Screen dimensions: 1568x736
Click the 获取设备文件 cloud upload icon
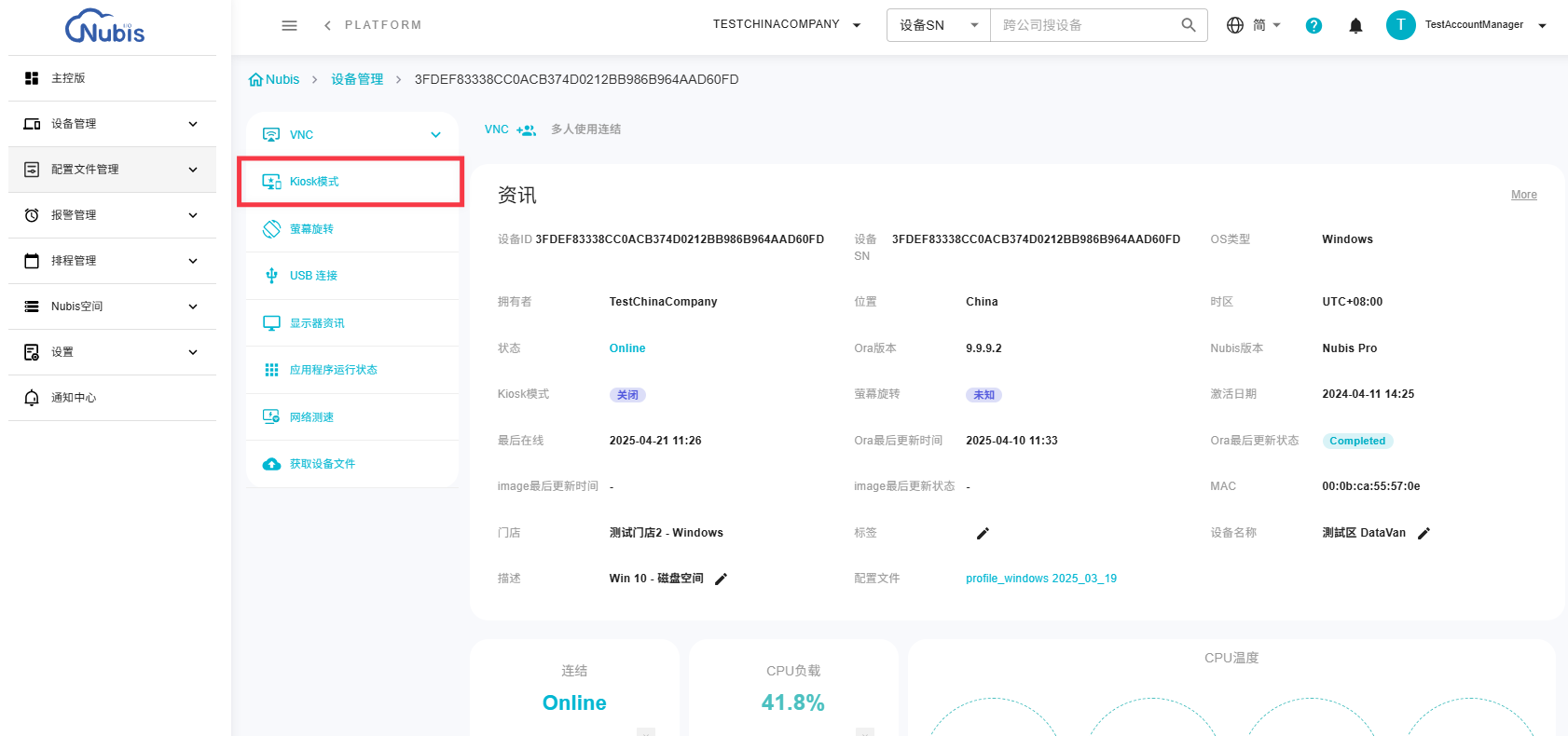pos(271,464)
